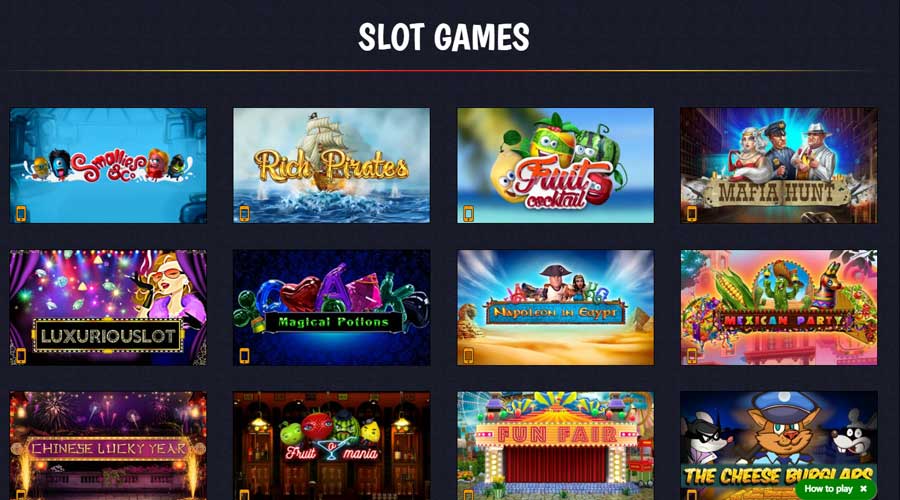Screen dimensions: 900x500
Task: Open the Chinese Lucky Year game
Action: click(x=108, y=446)
